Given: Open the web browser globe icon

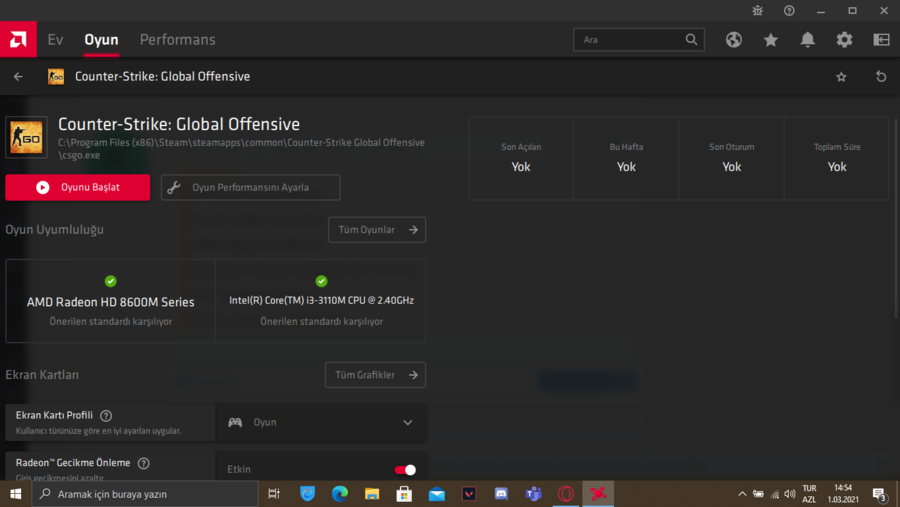Looking at the screenshot, I should 734,40.
